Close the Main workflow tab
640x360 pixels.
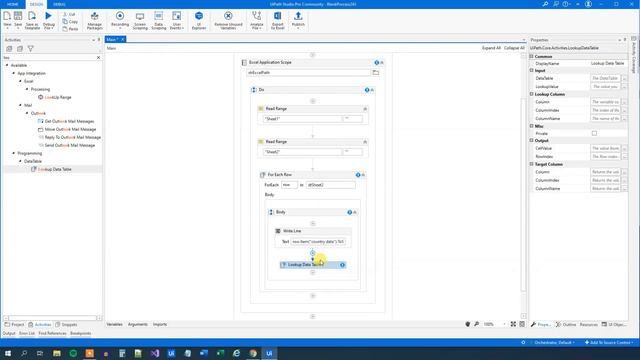(122, 39)
